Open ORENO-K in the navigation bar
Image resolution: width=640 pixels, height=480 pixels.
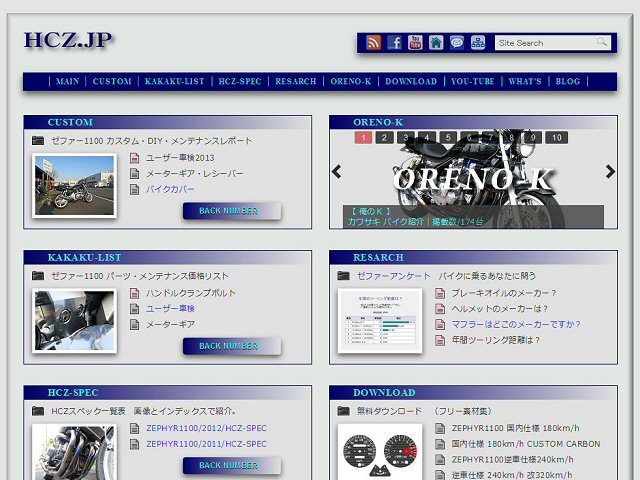[351, 81]
